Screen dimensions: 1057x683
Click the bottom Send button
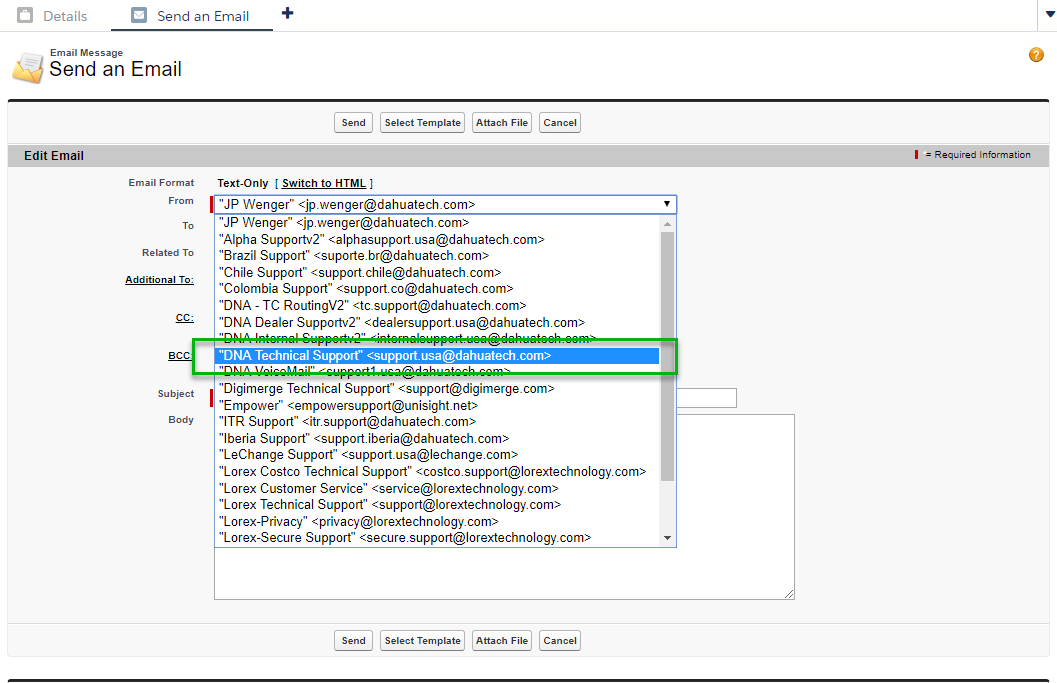point(353,641)
